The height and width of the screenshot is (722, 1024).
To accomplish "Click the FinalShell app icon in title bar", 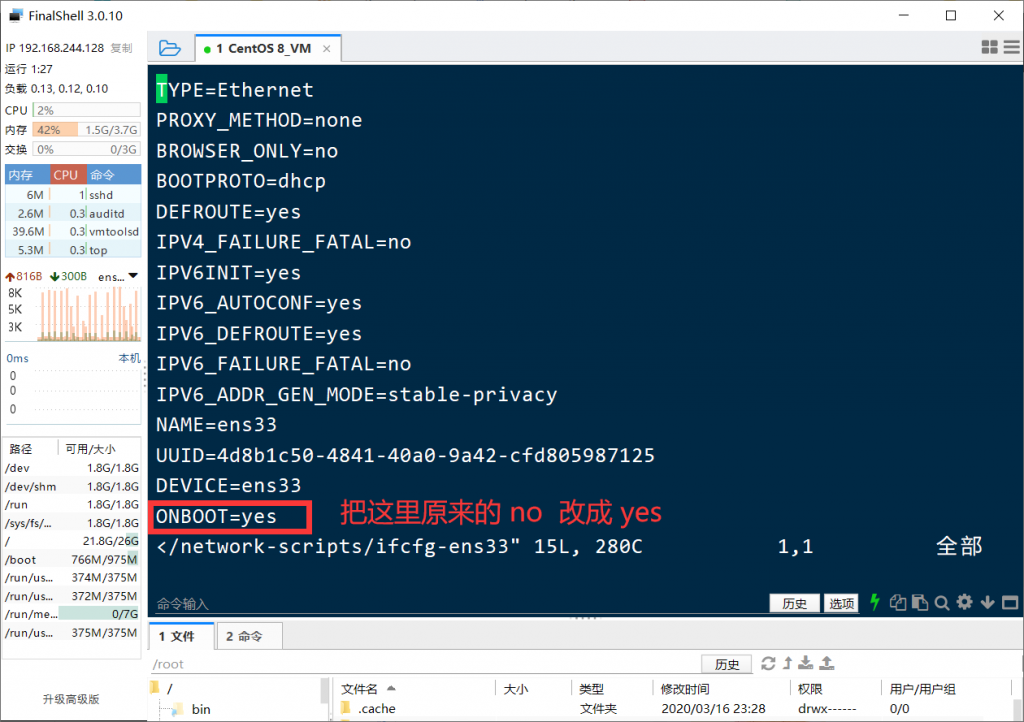I will (16, 15).
